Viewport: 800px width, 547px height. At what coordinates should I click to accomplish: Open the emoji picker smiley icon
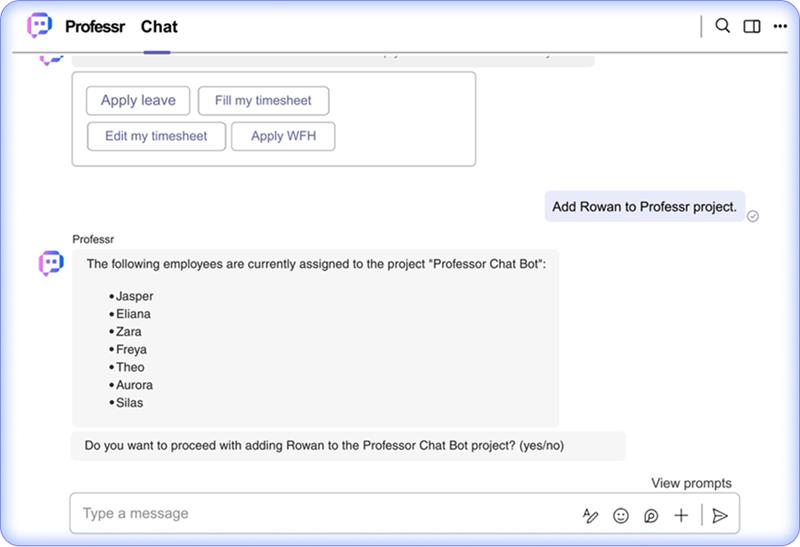pos(621,515)
